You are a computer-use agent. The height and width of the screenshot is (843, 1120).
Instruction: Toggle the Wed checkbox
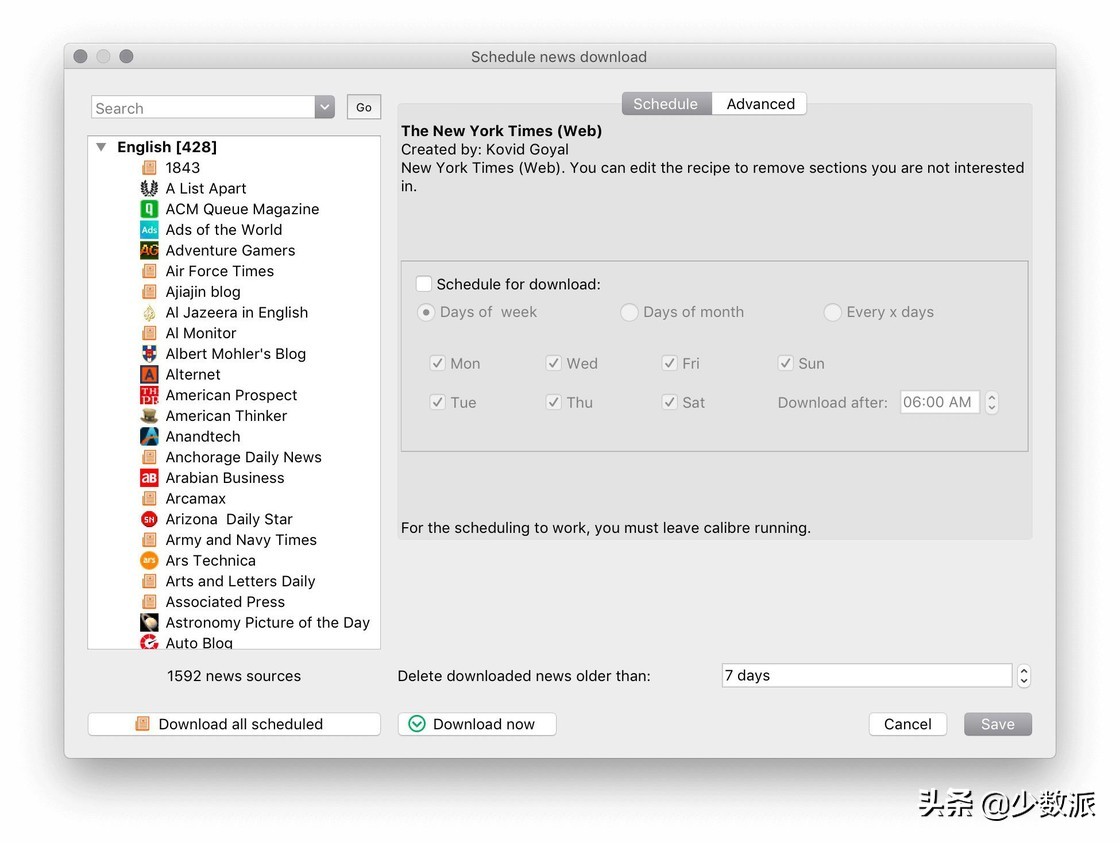[554, 364]
